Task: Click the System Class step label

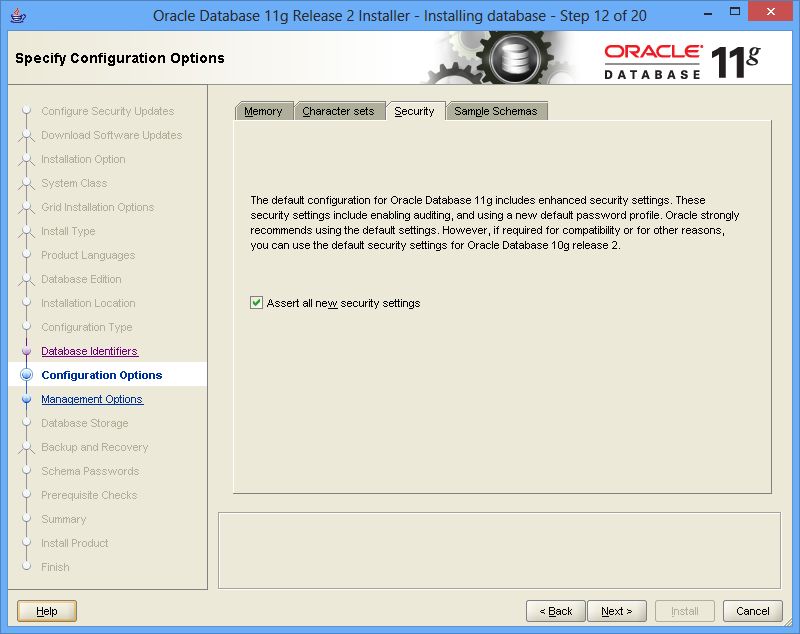Action: (74, 183)
